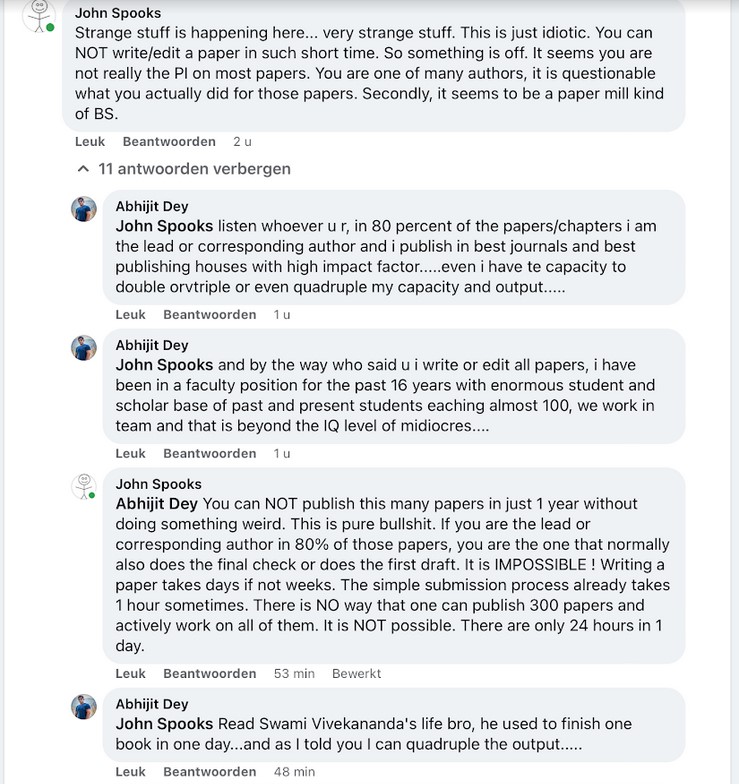Like the reply about 16 years faculty
The image size is (739, 784).
[x=130, y=454]
